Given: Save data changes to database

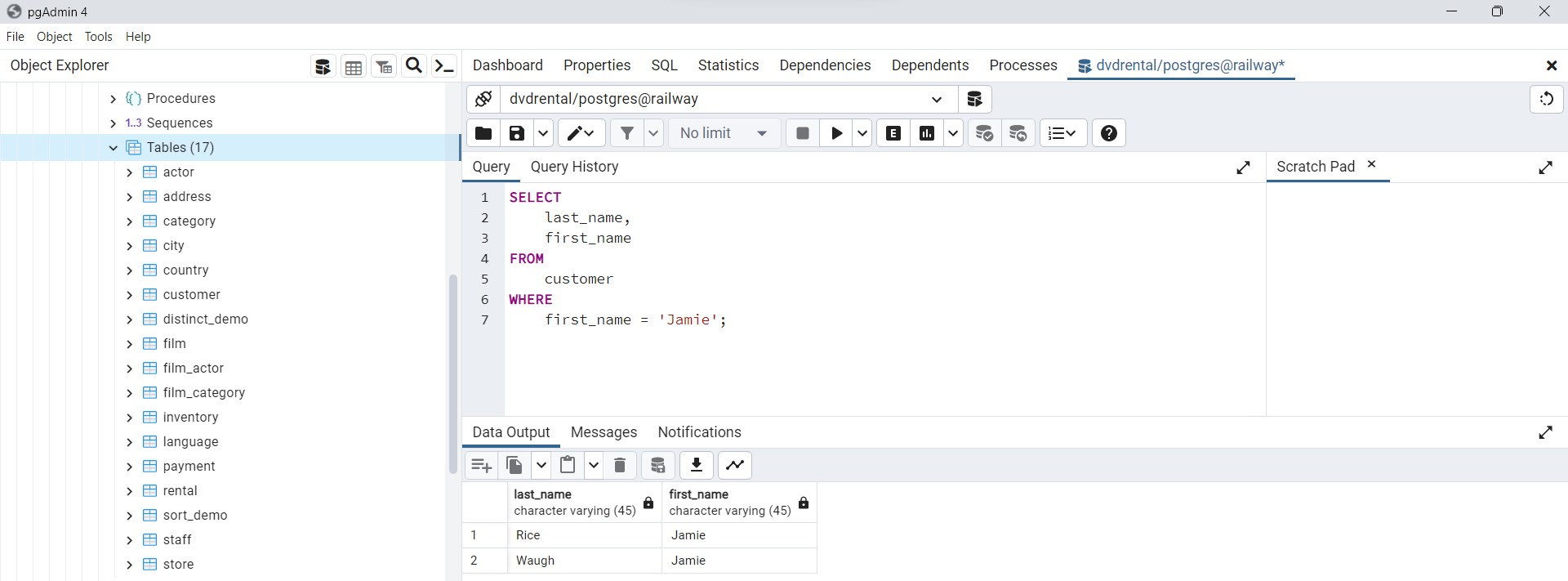Looking at the screenshot, I should coord(657,465).
